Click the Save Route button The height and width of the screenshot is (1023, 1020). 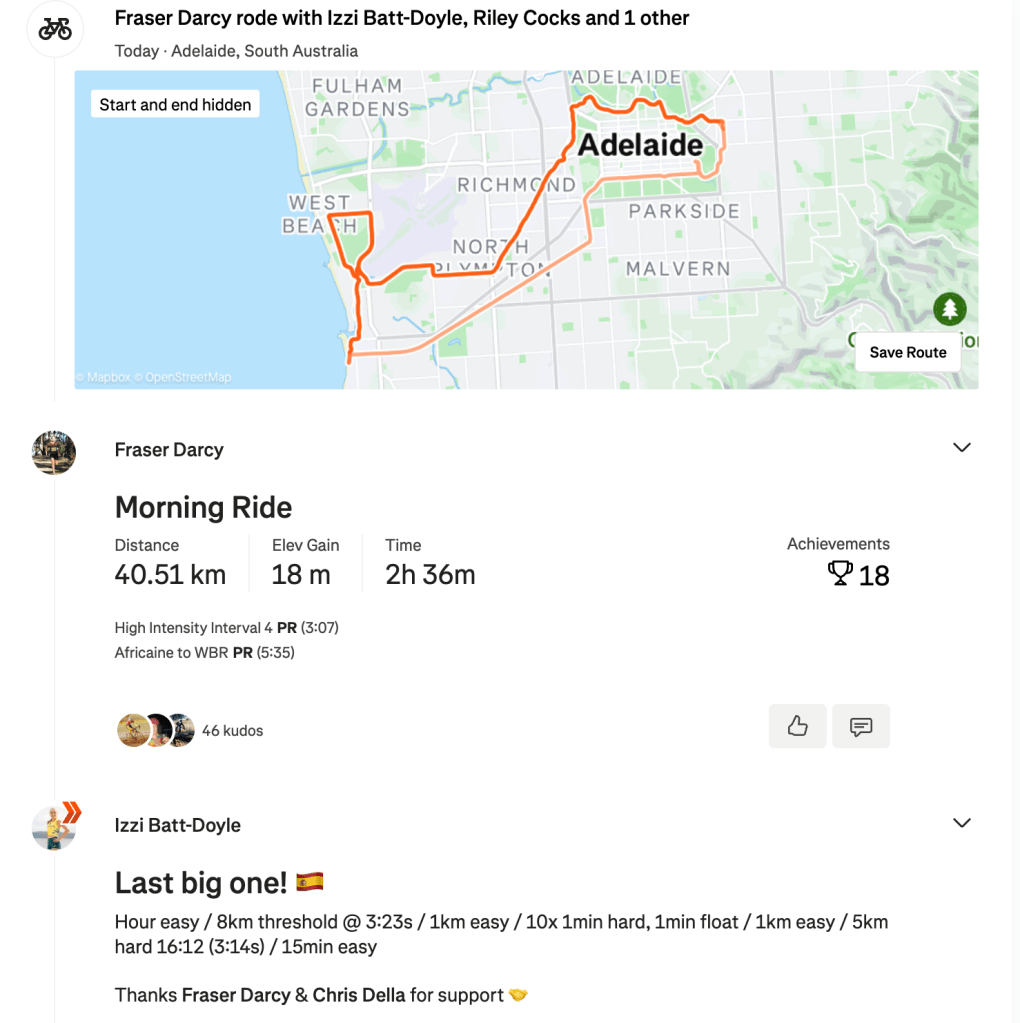click(x=907, y=352)
